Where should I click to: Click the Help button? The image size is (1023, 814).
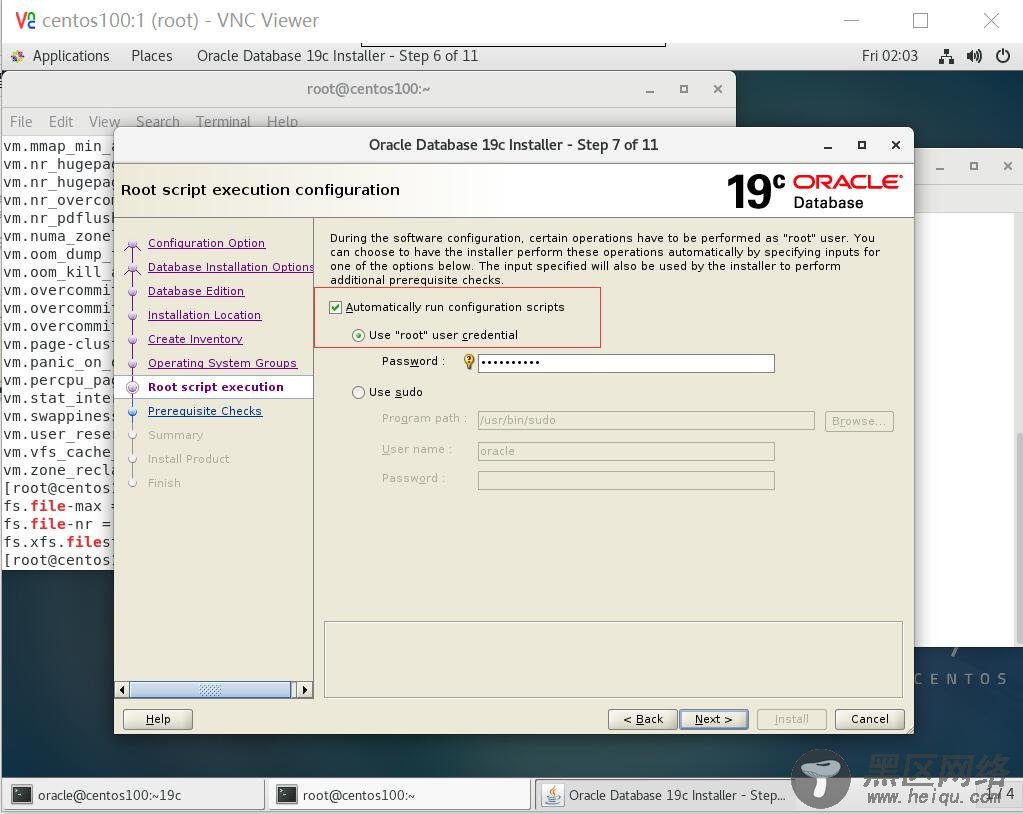coord(158,719)
